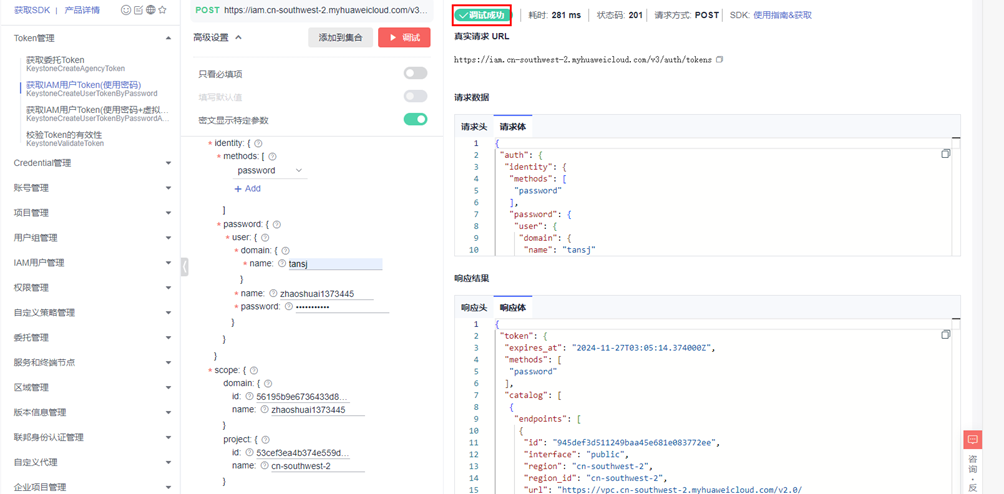1004x494 pixels.
Task: Click the edit note icon
Action: [x=138, y=10]
